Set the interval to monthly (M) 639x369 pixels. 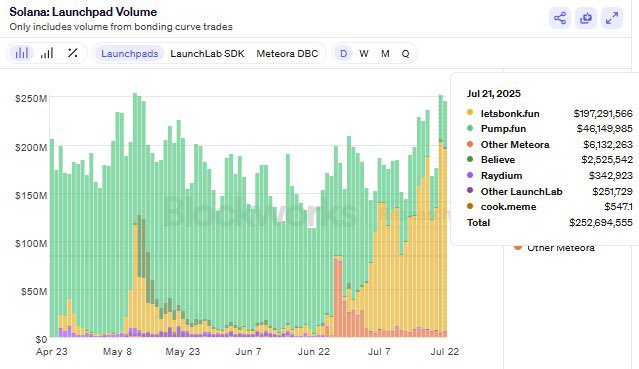[x=385, y=53]
